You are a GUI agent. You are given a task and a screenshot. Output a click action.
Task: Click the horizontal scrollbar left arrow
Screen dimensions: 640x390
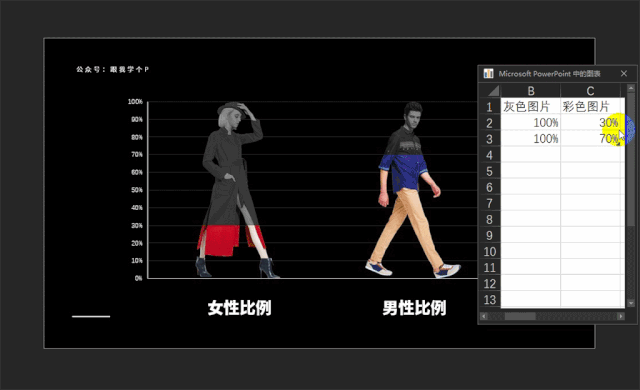click(x=484, y=316)
